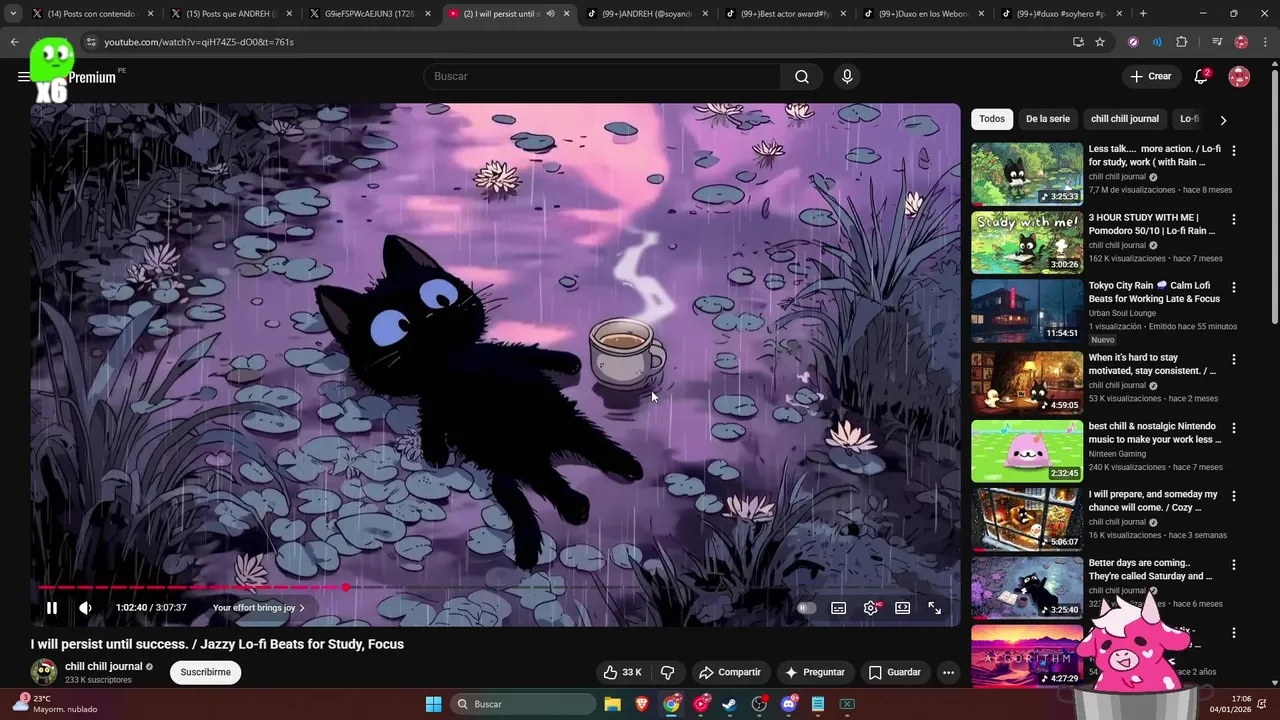Open options for 'When it's hard to stay motivated'

pyautogui.click(x=1234, y=359)
